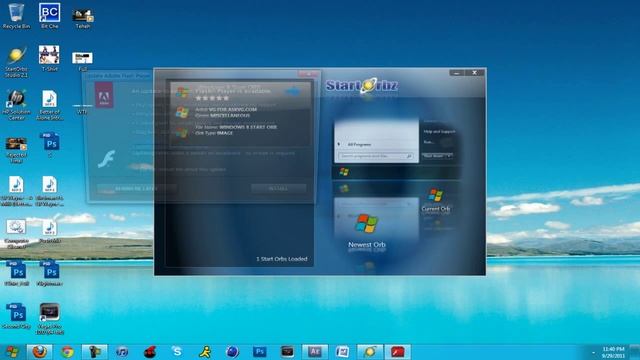Close the StartOrbz window

point(474,73)
